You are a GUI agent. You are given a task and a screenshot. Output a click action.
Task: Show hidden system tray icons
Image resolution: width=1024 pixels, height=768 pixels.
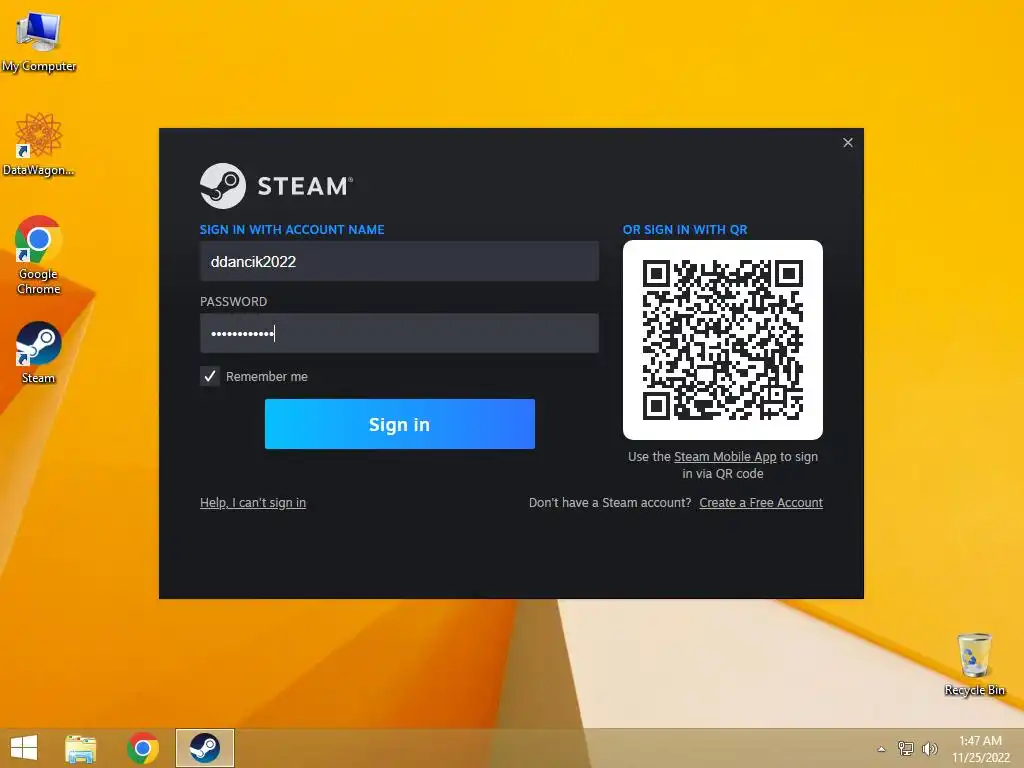point(881,749)
